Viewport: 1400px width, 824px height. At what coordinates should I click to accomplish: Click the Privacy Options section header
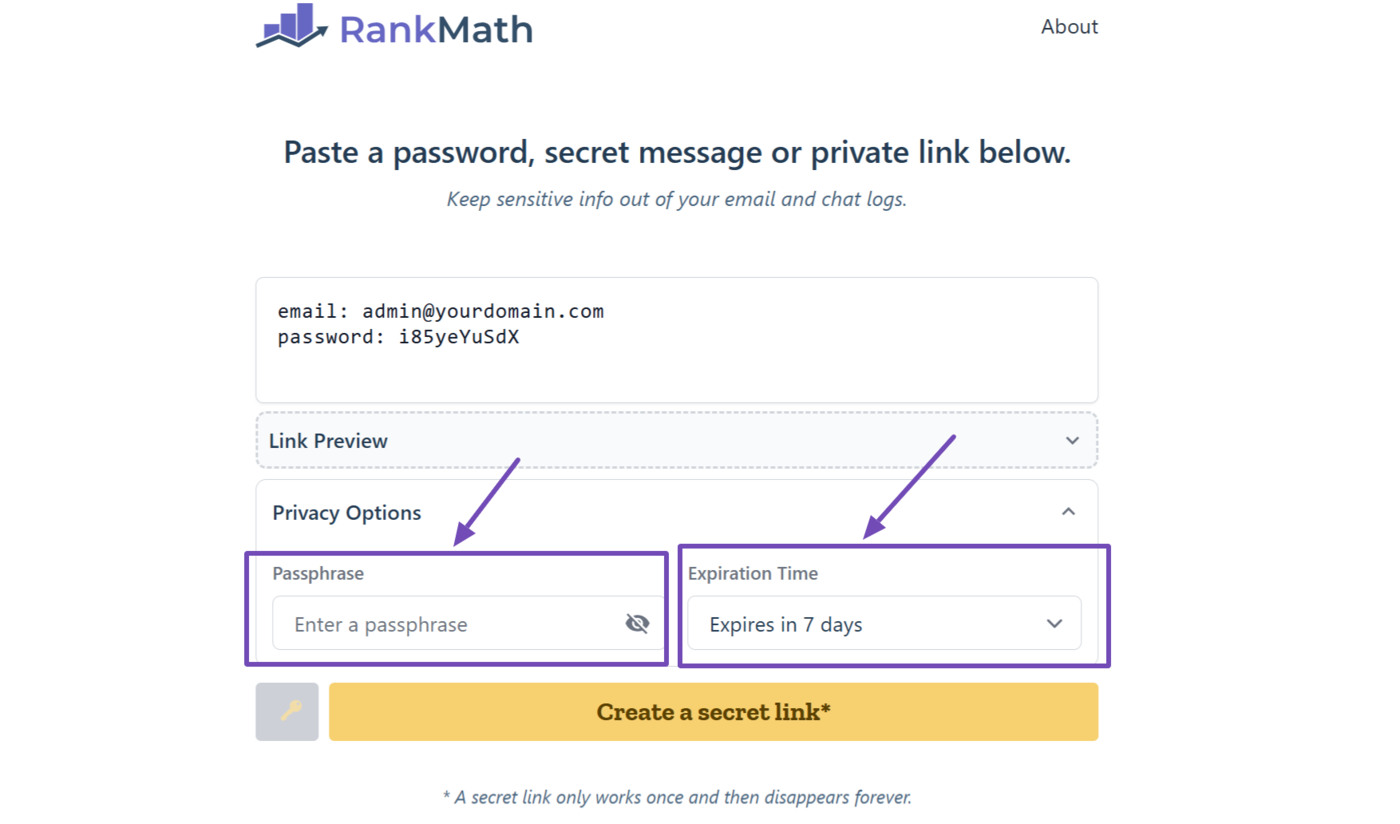point(347,513)
